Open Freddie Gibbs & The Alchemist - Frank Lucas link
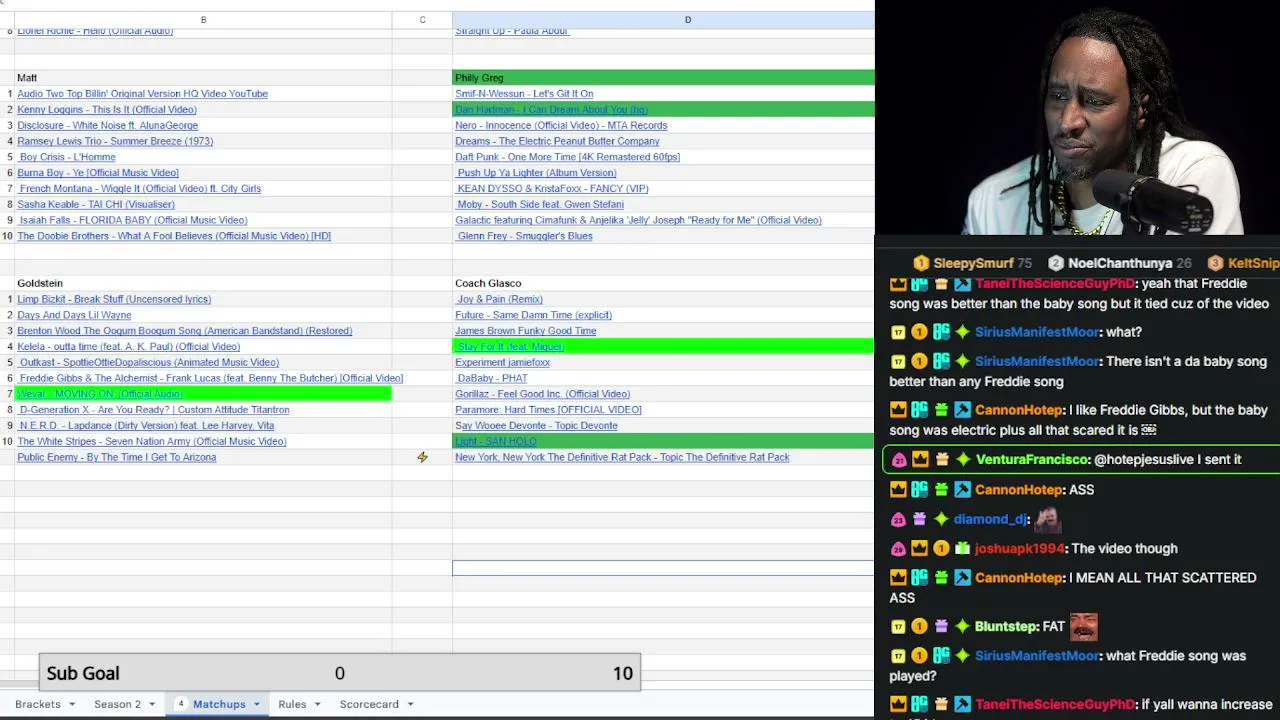Screen dimensions: 1280x720 [211, 379]
